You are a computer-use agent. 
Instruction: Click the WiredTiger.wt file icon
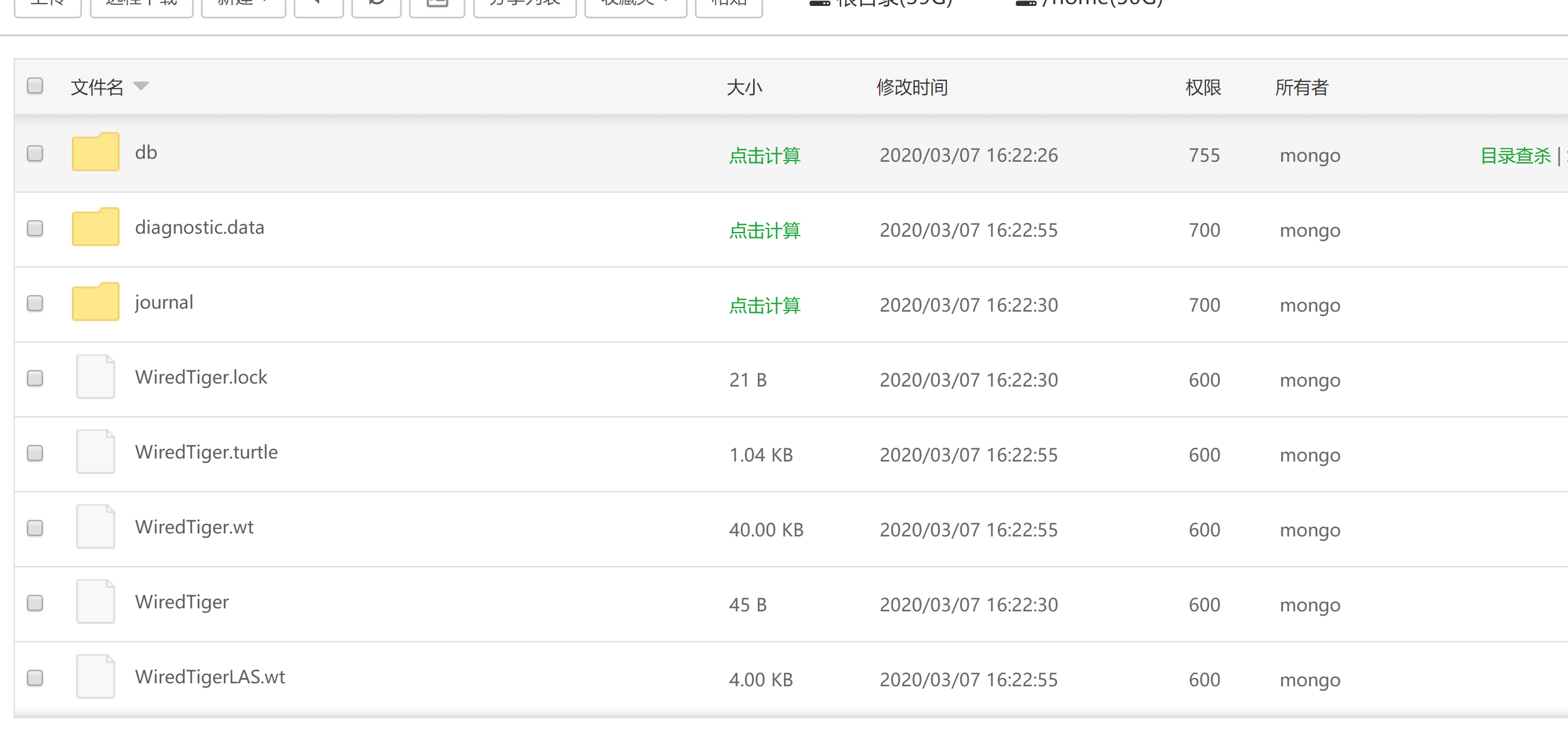[95, 527]
